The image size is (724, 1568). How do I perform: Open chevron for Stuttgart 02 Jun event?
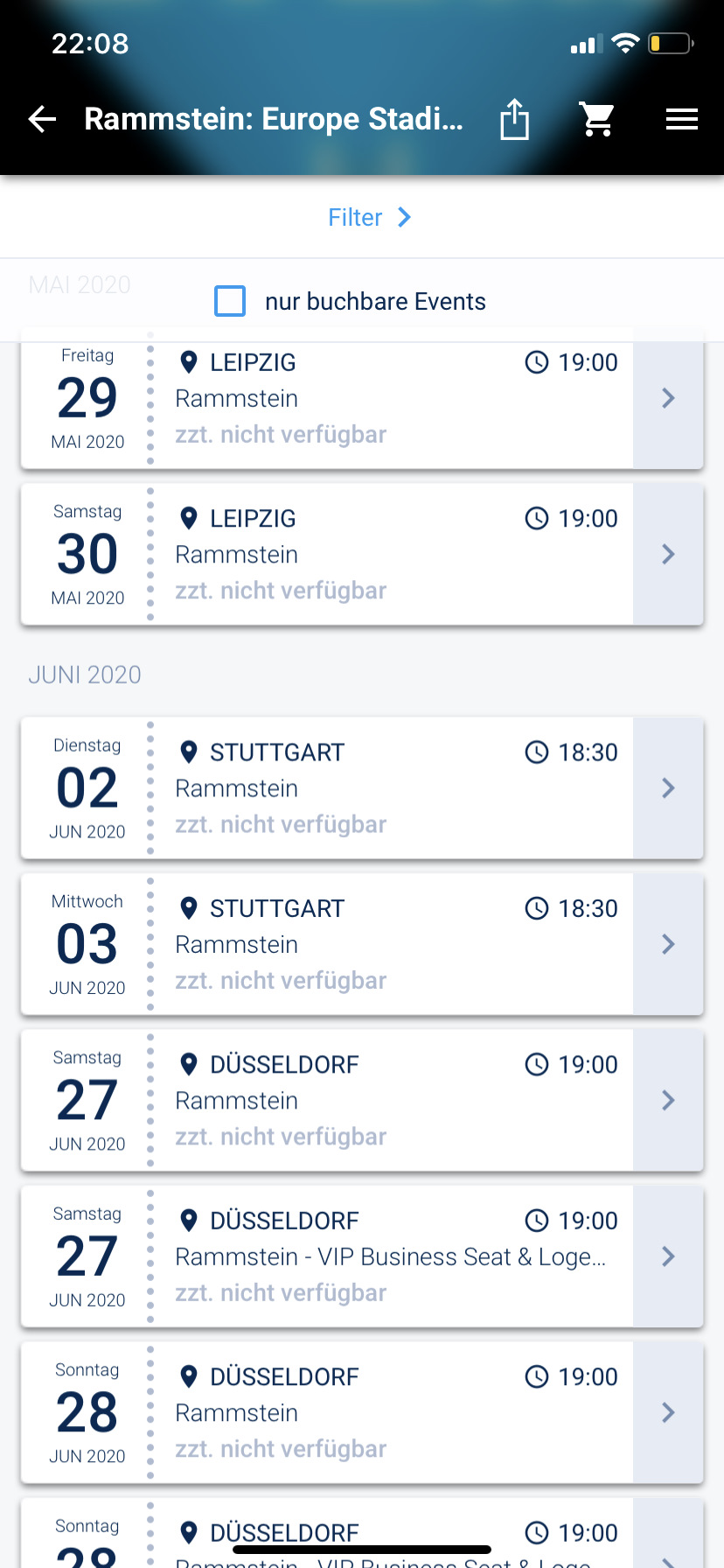(x=668, y=787)
